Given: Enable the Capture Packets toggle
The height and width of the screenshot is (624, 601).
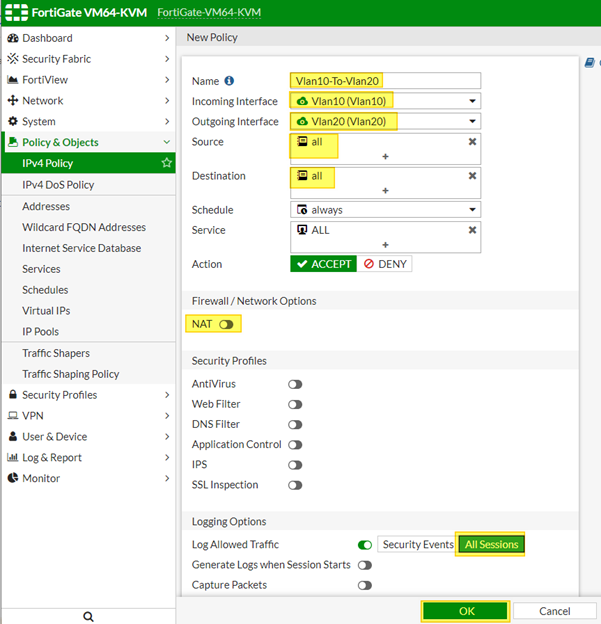Looking at the screenshot, I should coord(365,585).
